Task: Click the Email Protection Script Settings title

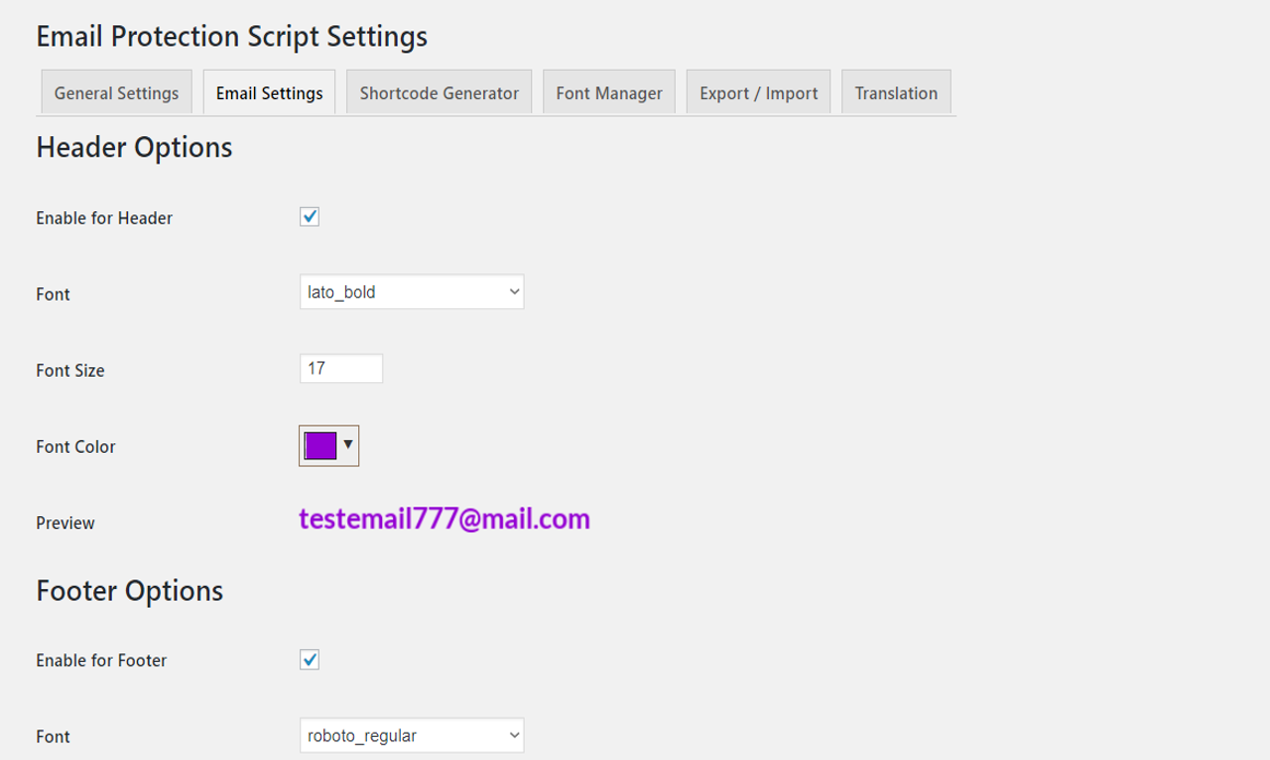Action: [231, 36]
